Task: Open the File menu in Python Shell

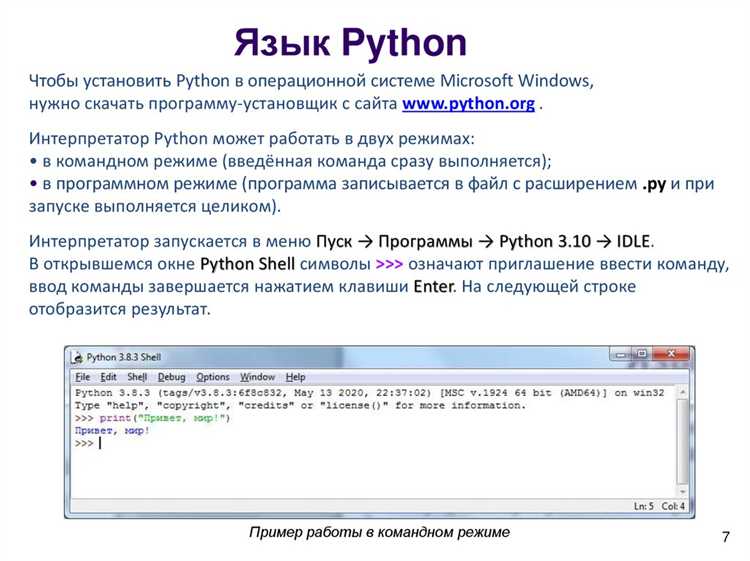Action: click(x=82, y=377)
